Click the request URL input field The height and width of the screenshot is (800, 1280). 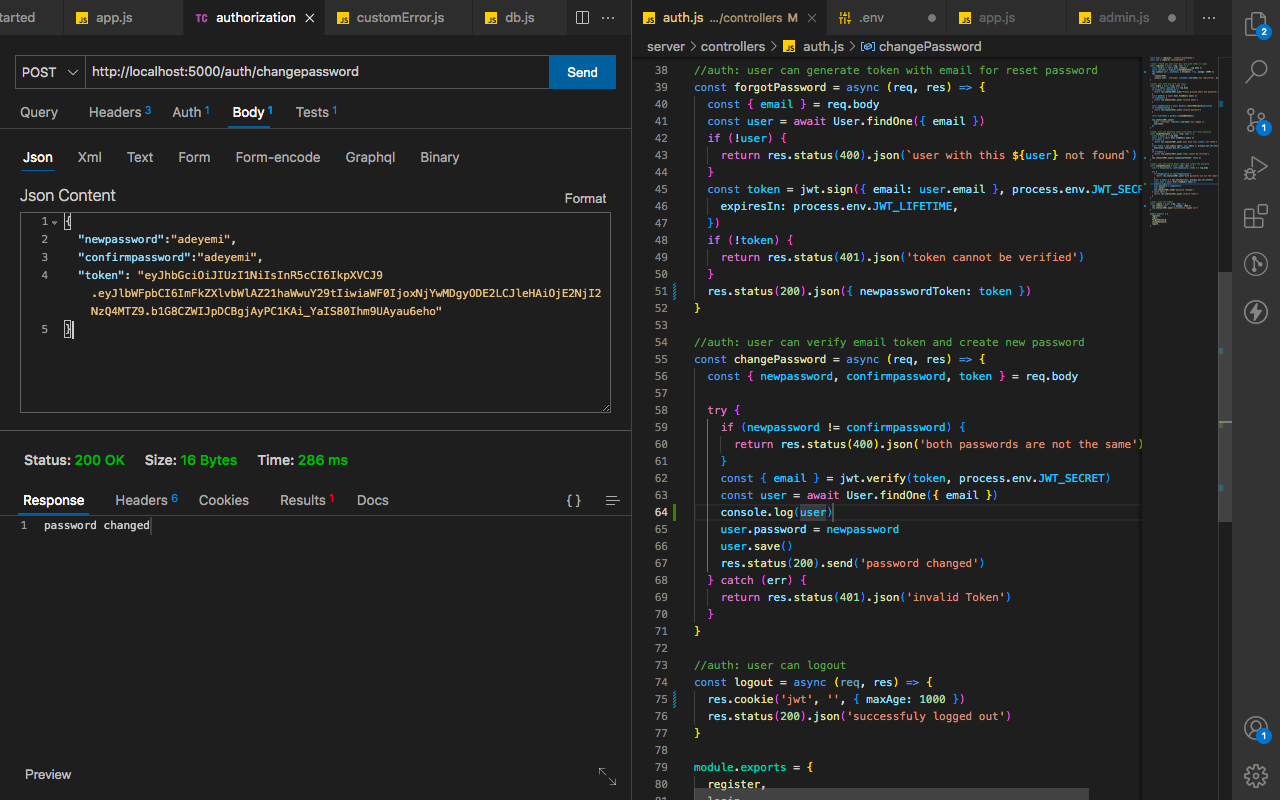coord(318,72)
